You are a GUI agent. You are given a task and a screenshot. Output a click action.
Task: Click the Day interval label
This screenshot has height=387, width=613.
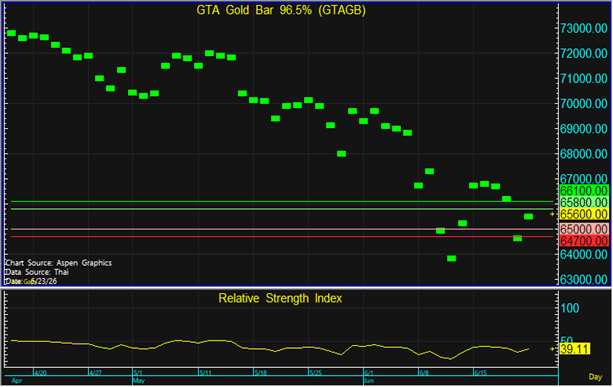coord(595,376)
